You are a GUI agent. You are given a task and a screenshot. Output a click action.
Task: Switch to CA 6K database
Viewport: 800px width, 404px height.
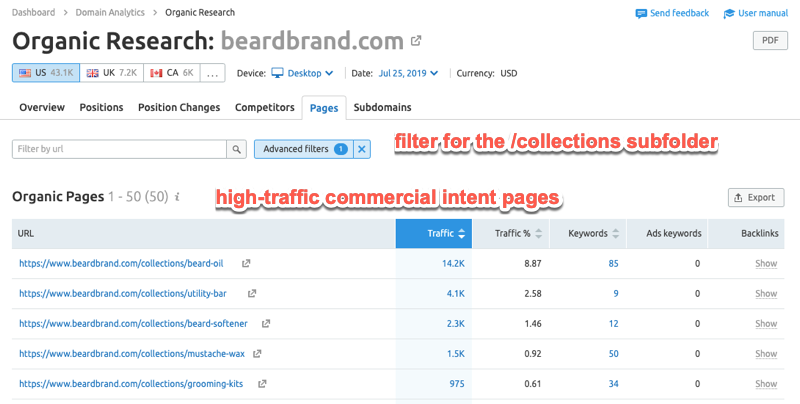pos(172,73)
